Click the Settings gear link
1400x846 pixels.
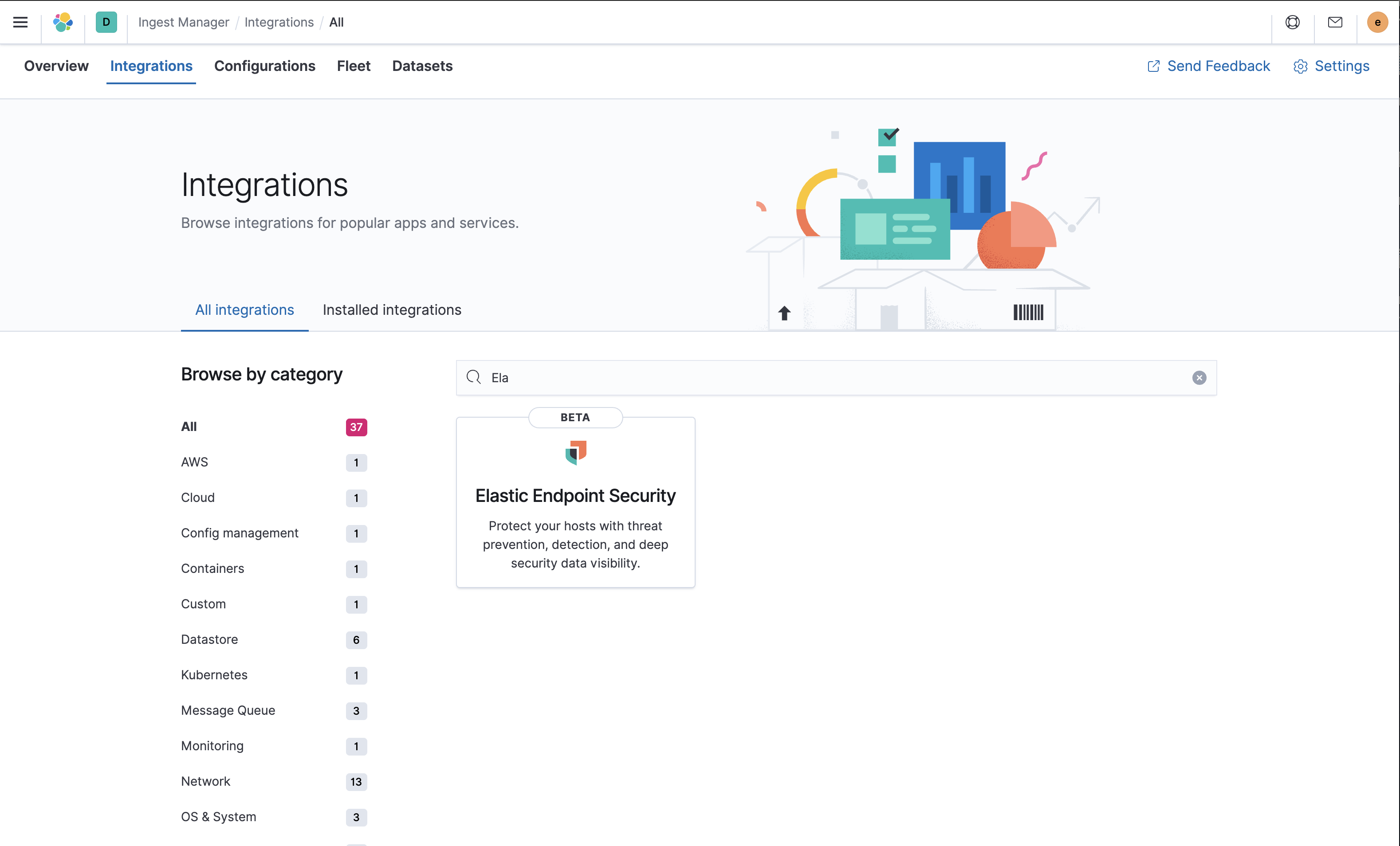pyautogui.click(x=1331, y=66)
